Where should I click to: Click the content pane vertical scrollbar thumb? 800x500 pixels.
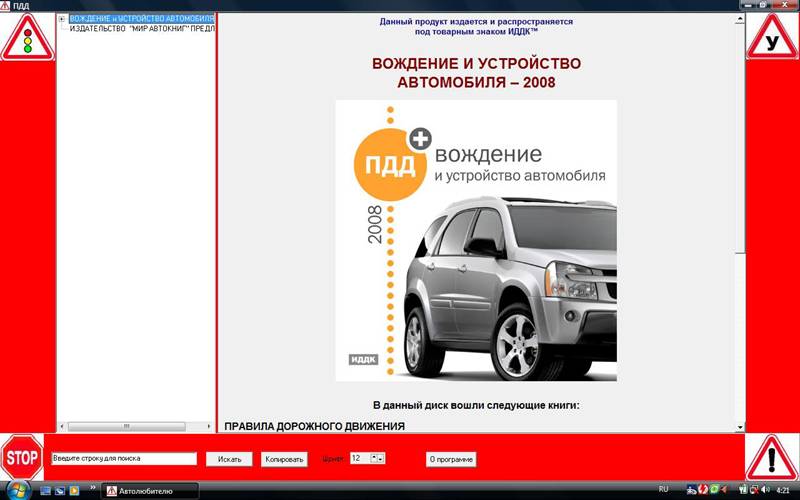(740, 139)
